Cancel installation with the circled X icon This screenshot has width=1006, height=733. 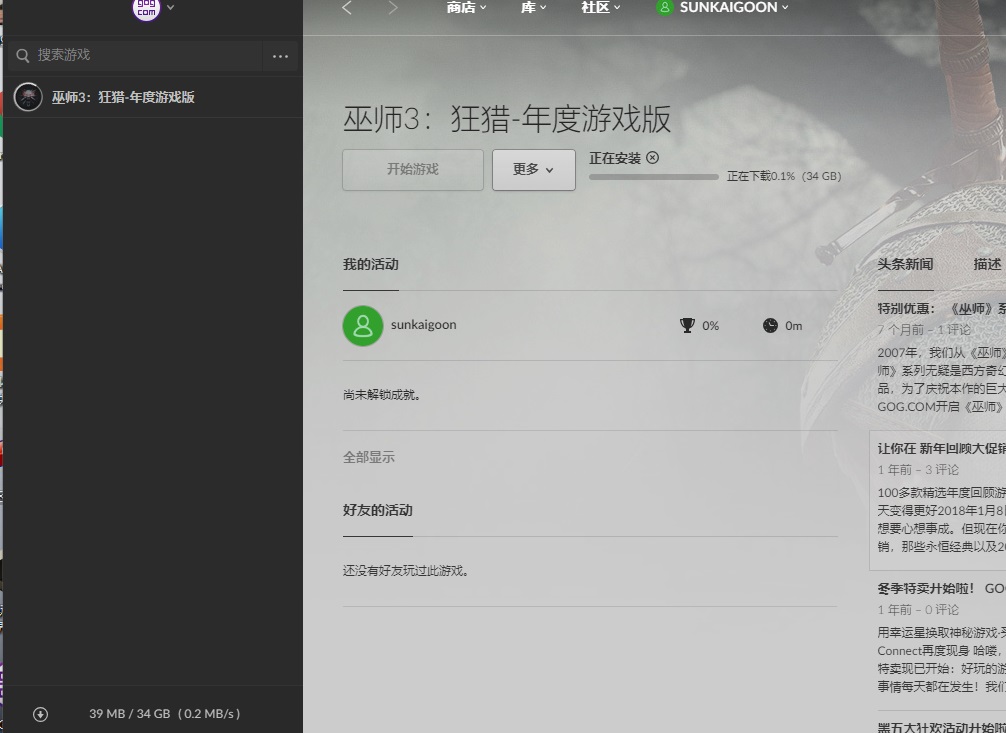click(x=652, y=158)
